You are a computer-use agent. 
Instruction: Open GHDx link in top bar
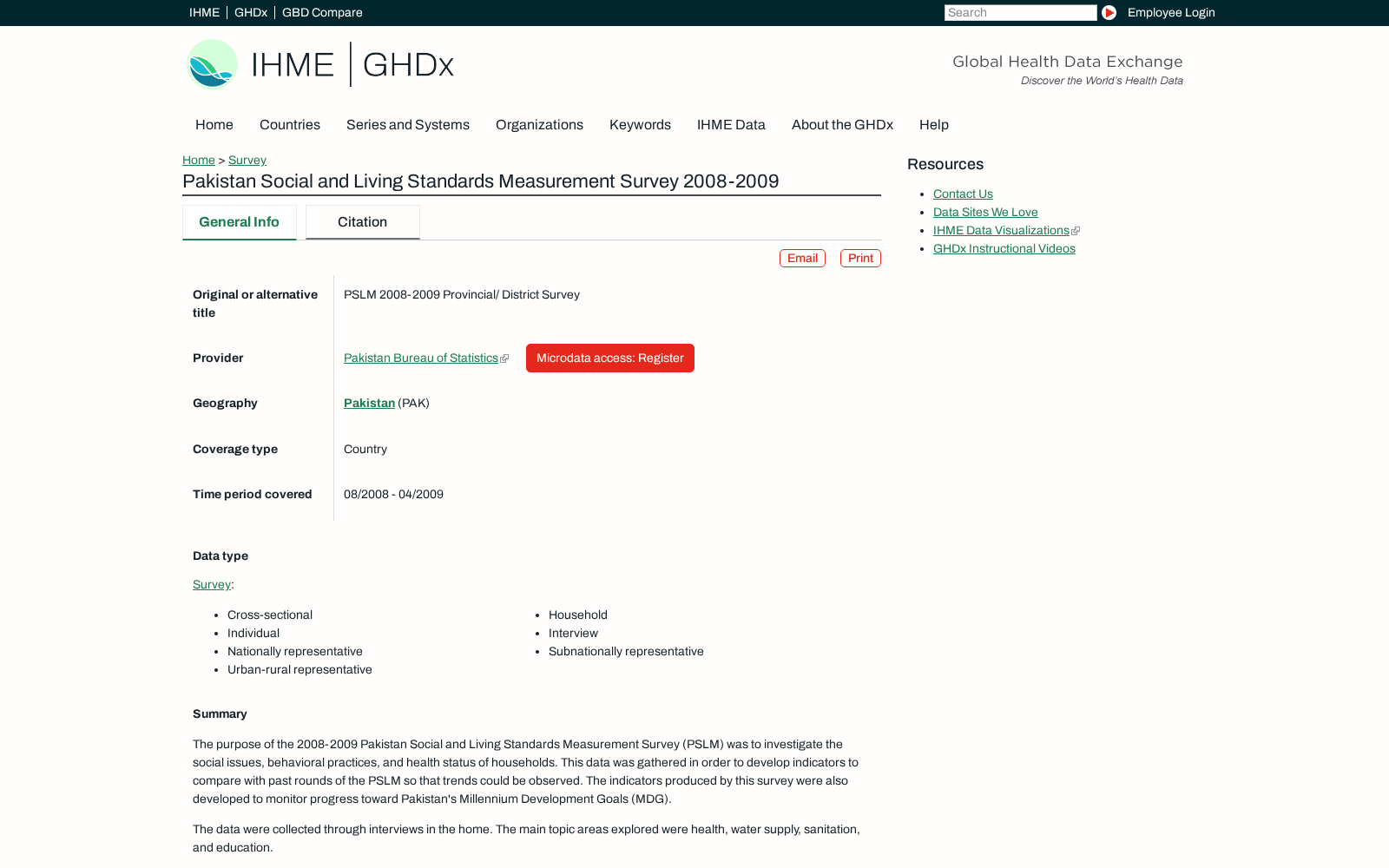pyautogui.click(x=251, y=12)
